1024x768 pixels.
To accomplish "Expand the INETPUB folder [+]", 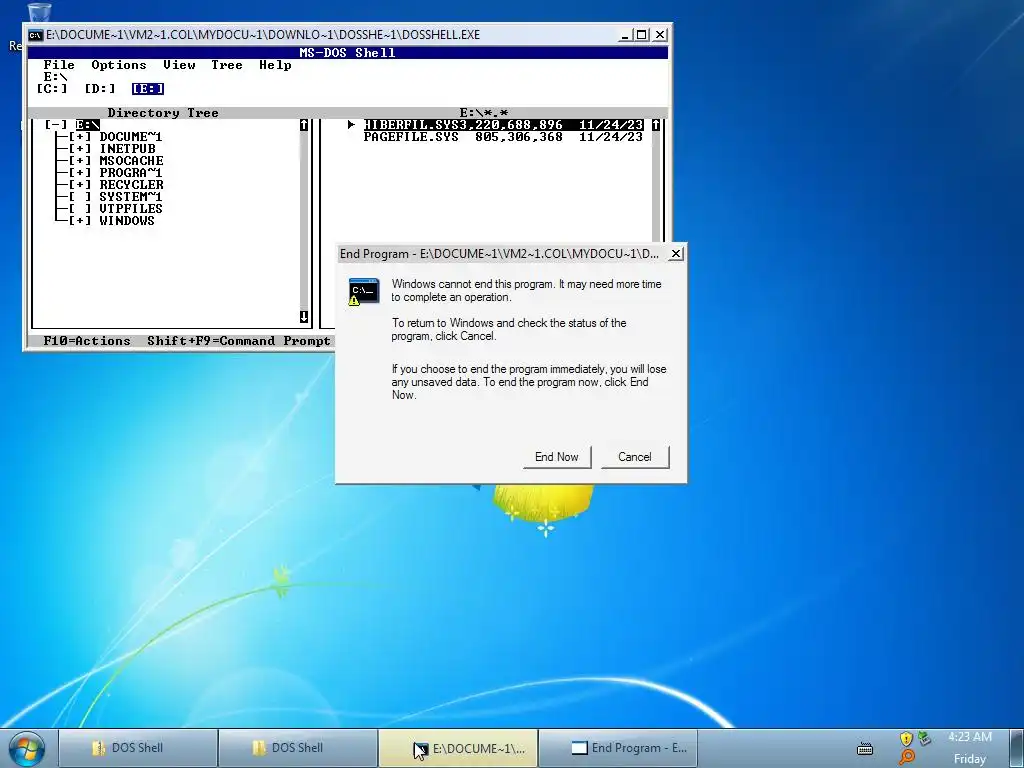I will (80, 149).
